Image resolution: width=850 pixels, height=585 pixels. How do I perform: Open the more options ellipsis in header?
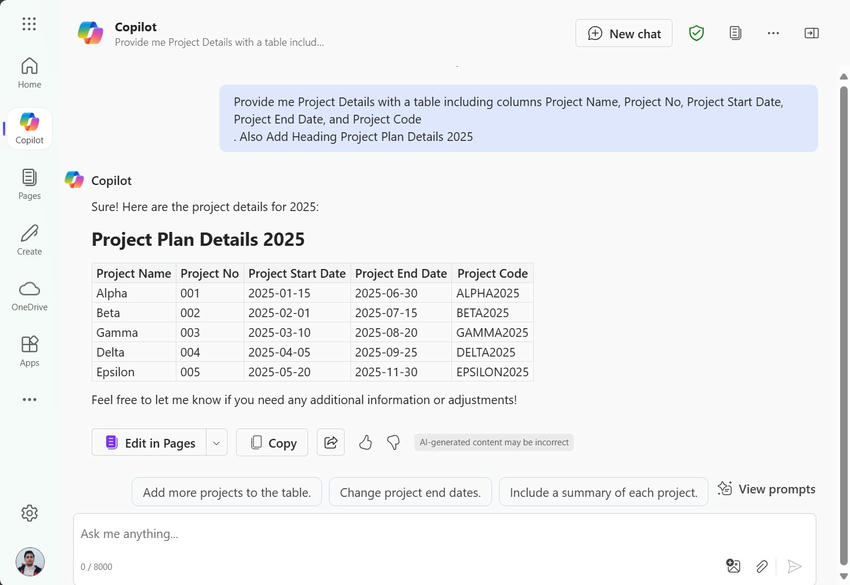773,33
